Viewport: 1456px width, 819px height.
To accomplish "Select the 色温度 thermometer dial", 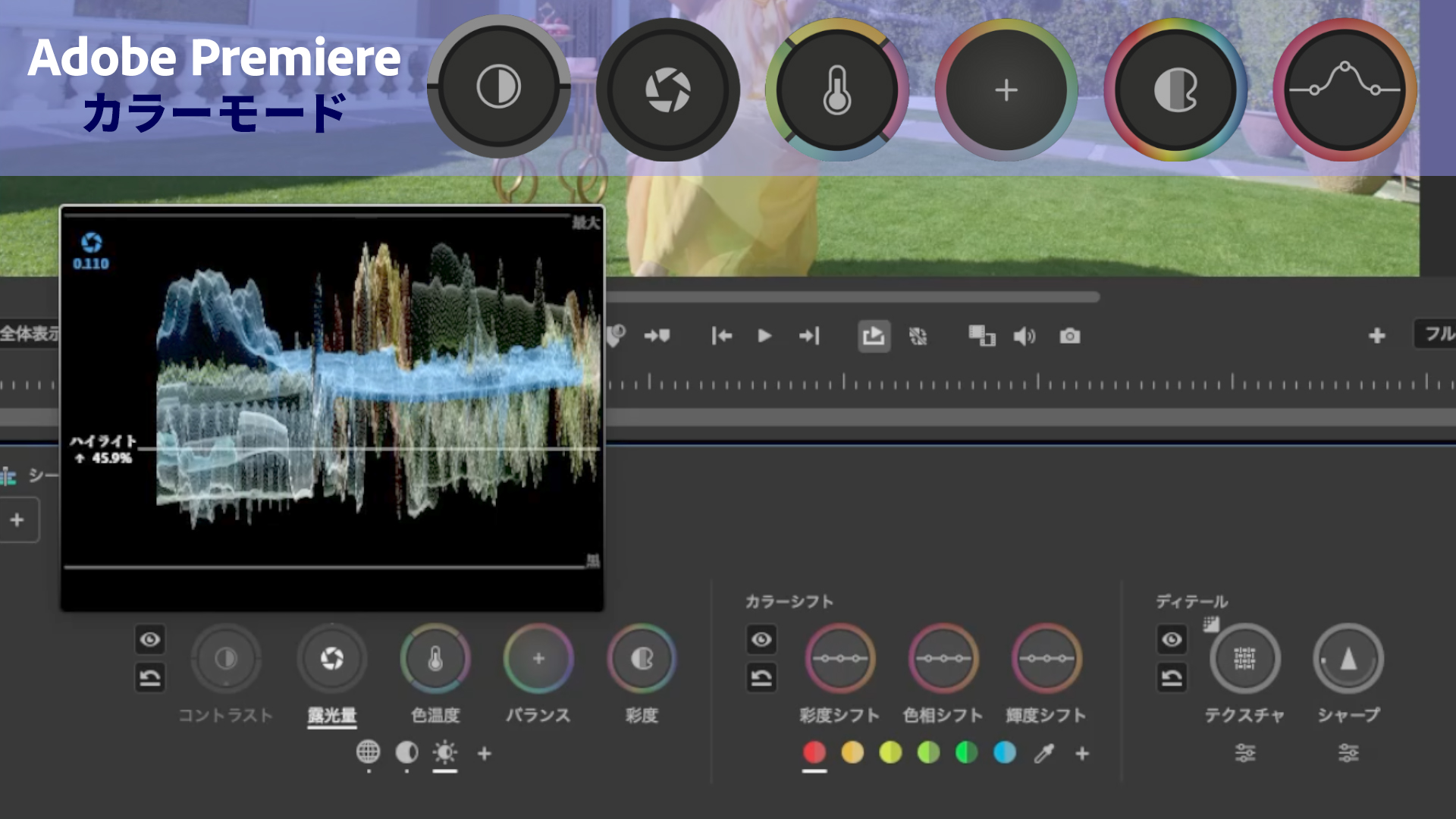I will (435, 658).
